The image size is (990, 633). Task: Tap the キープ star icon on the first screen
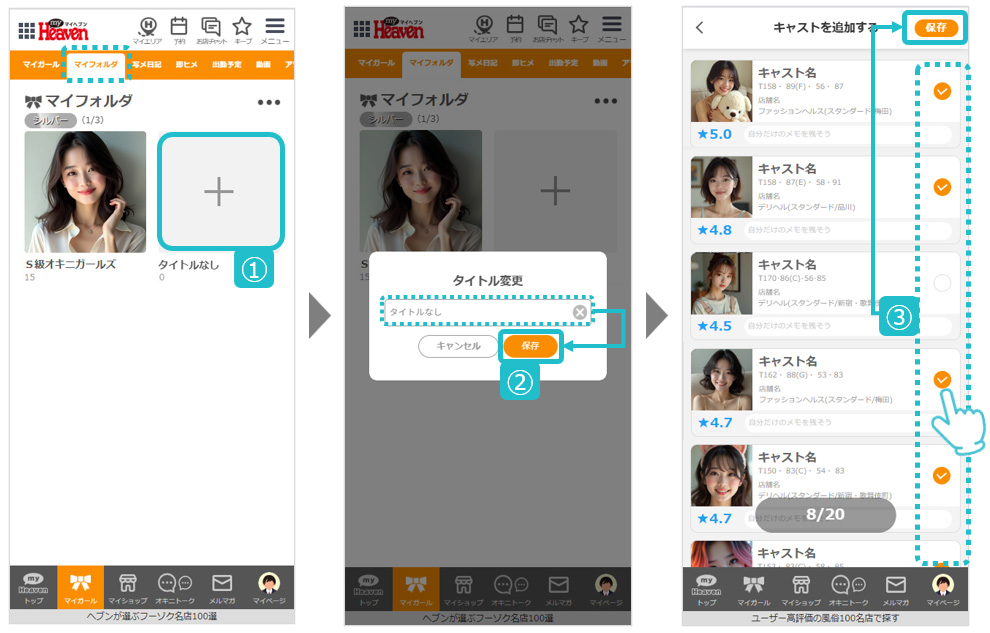(242, 29)
